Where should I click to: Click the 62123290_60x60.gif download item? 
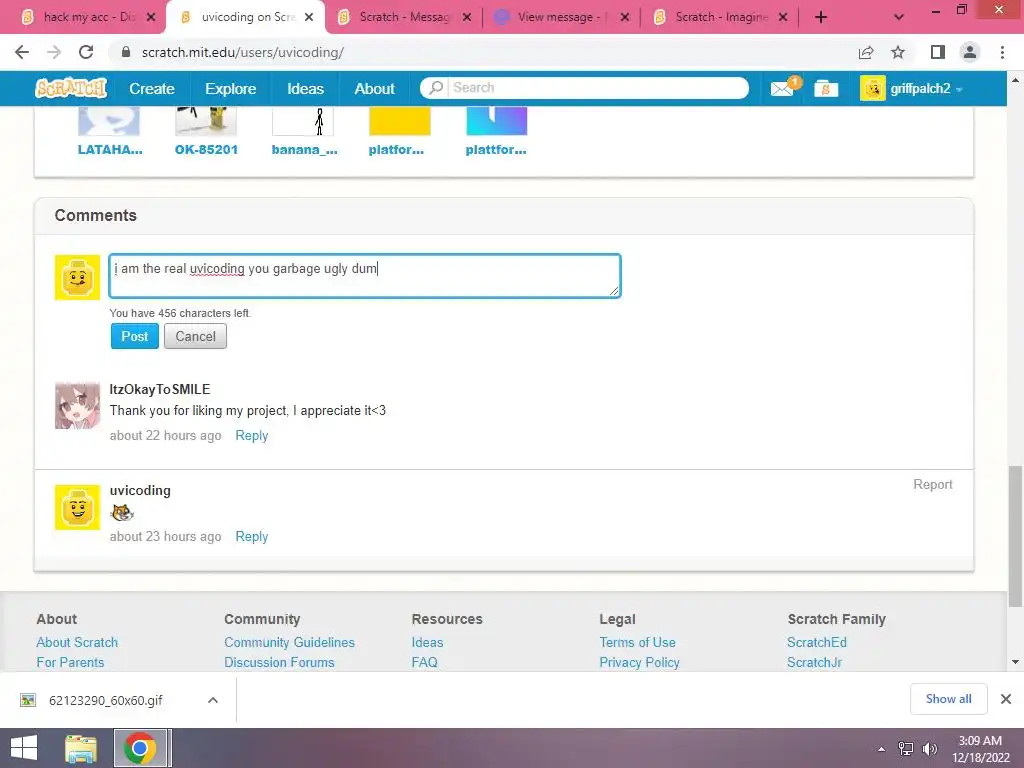click(106, 700)
